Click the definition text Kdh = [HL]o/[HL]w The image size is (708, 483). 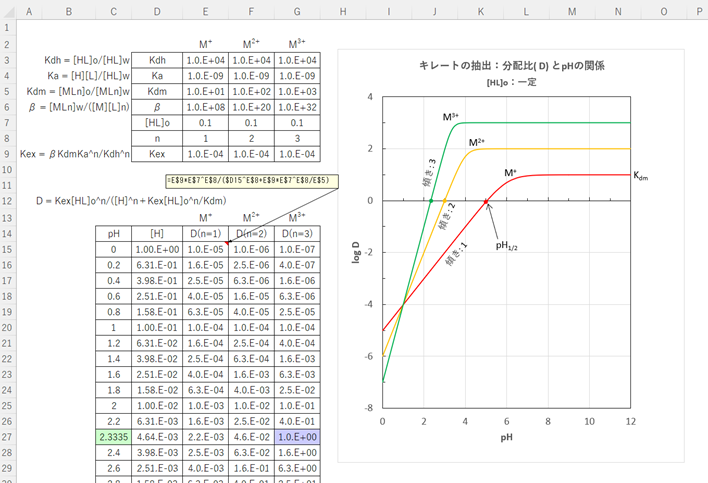[87, 60]
